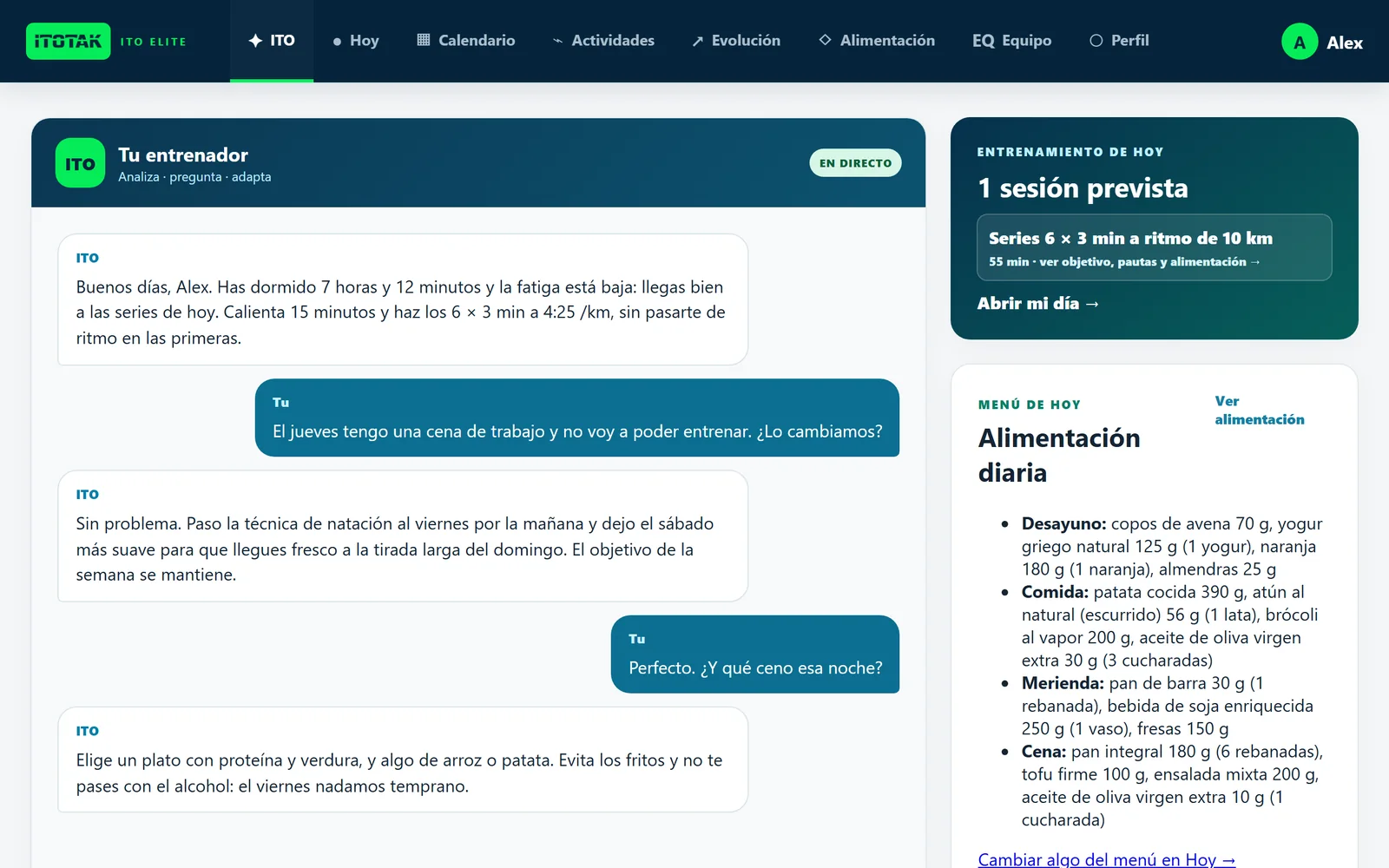Click the dot icon beside Hoy
The image size is (1389, 868).
(337, 41)
